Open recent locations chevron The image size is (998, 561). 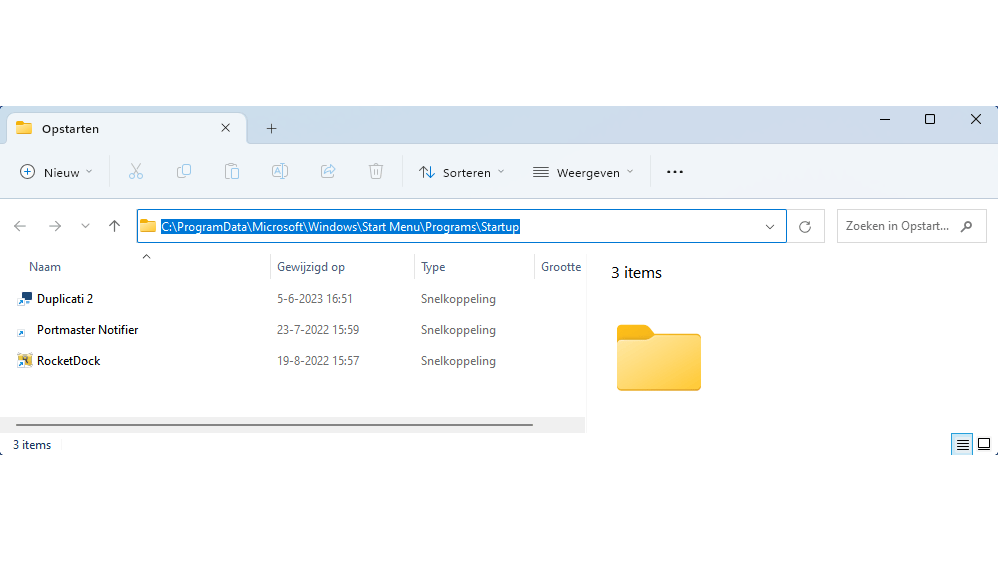pos(85,226)
